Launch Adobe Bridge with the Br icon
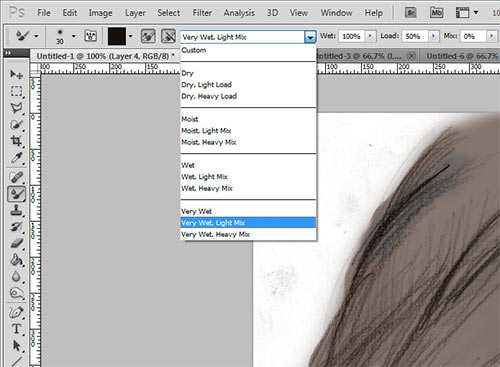Viewport: 500px width, 367px height. [411, 13]
